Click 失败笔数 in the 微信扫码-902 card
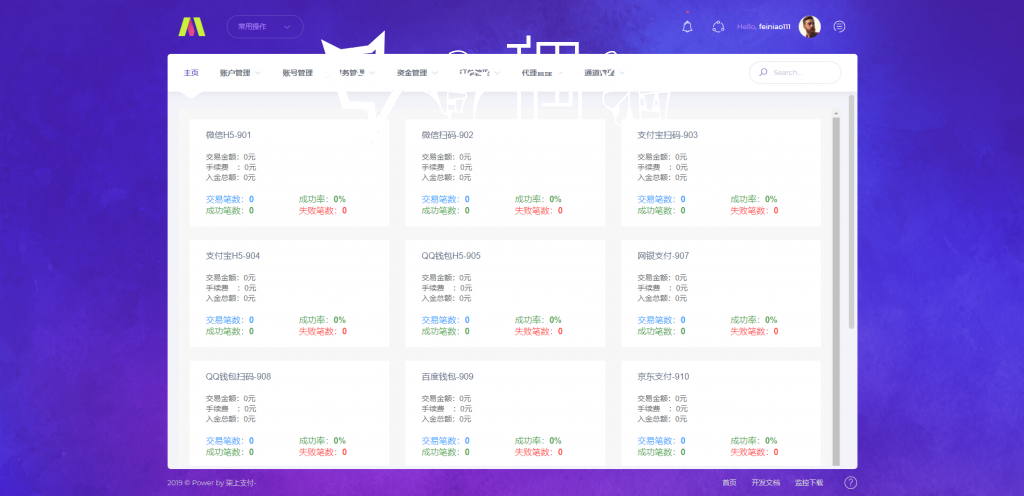 click(539, 211)
